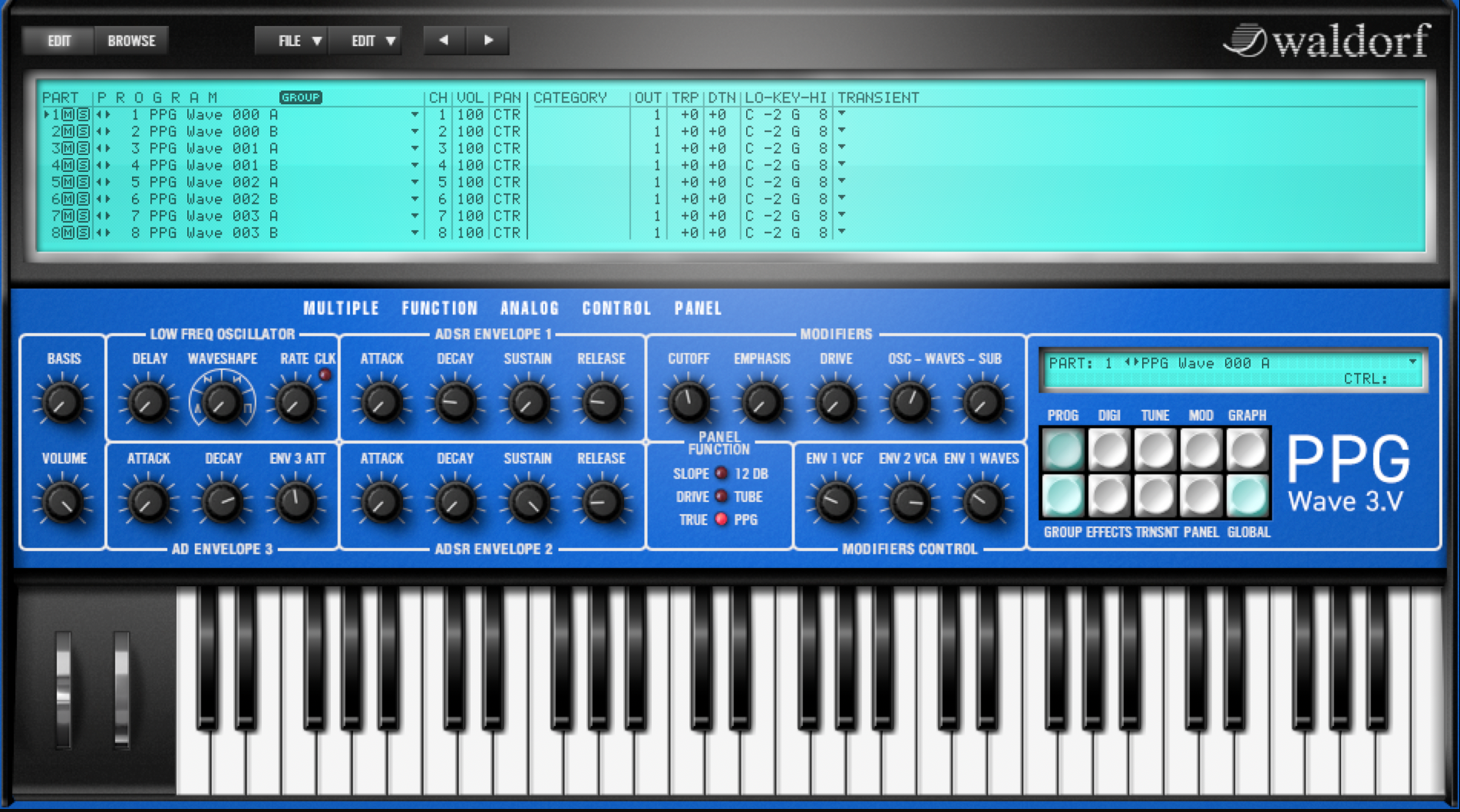Open the program dropdown for part 3
The width and height of the screenshot is (1460, 812).
(x=415, y=148)
